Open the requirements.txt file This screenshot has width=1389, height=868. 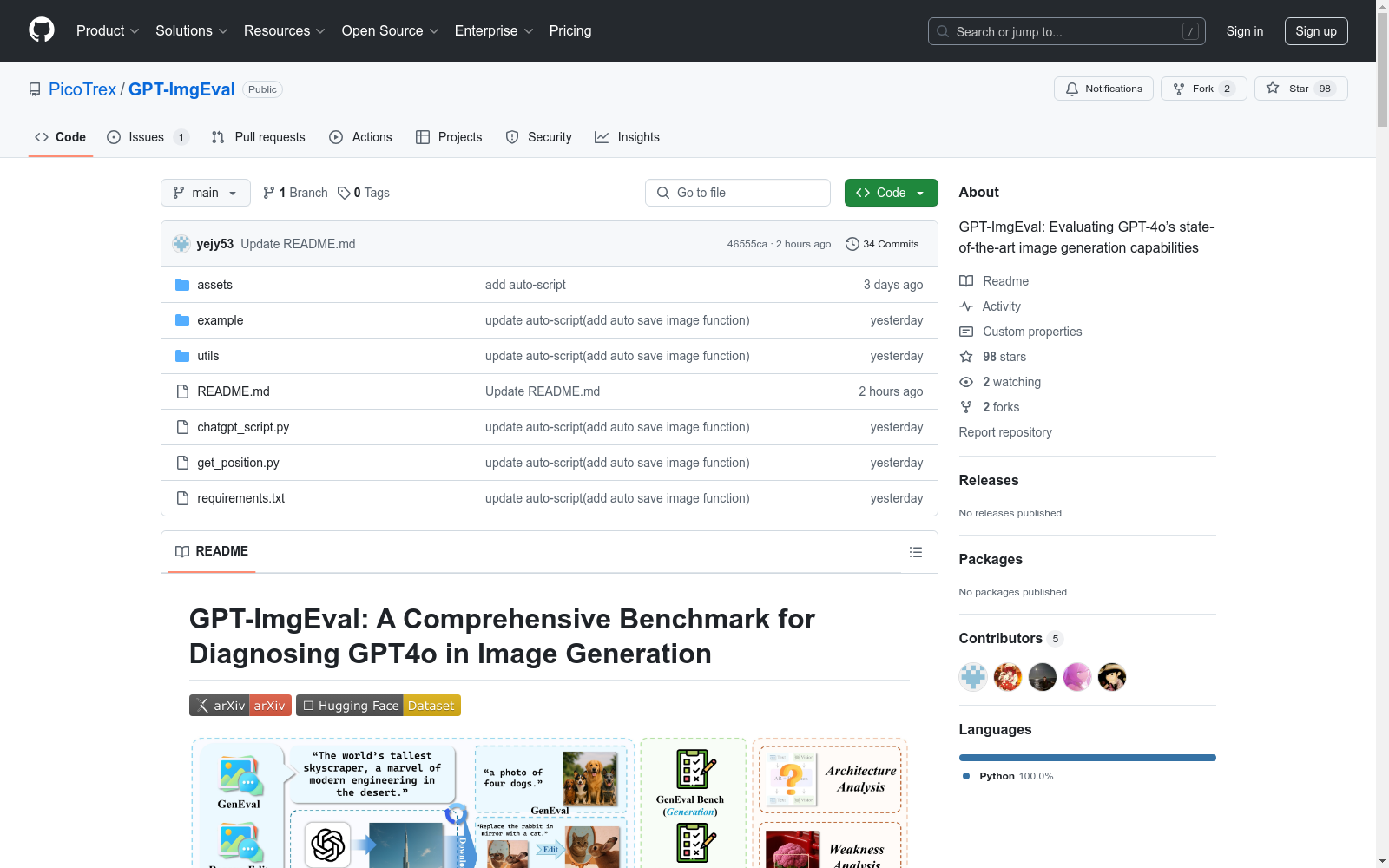(240, 498)
